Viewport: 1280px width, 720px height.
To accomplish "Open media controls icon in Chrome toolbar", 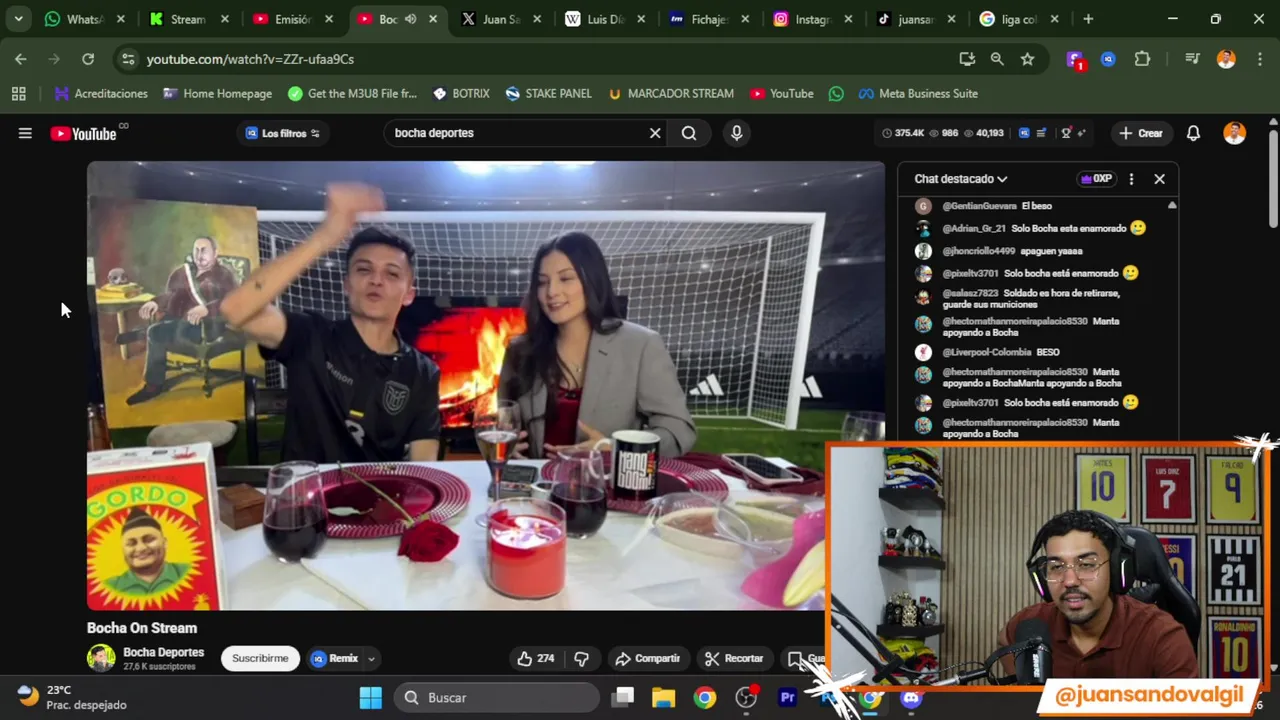I will pyautogui.click(x=1192, y=59).
